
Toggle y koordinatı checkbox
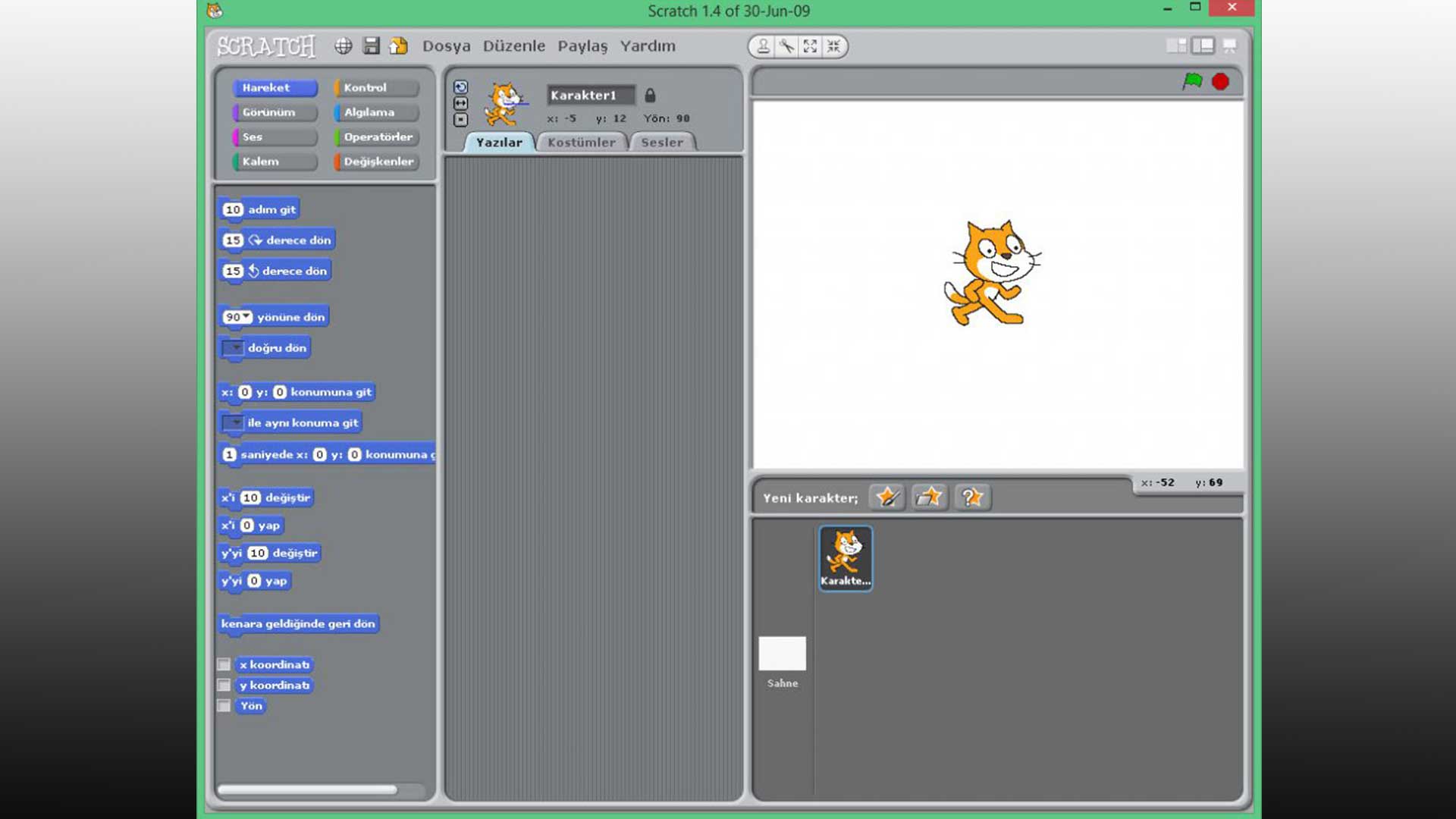[224, 685]
